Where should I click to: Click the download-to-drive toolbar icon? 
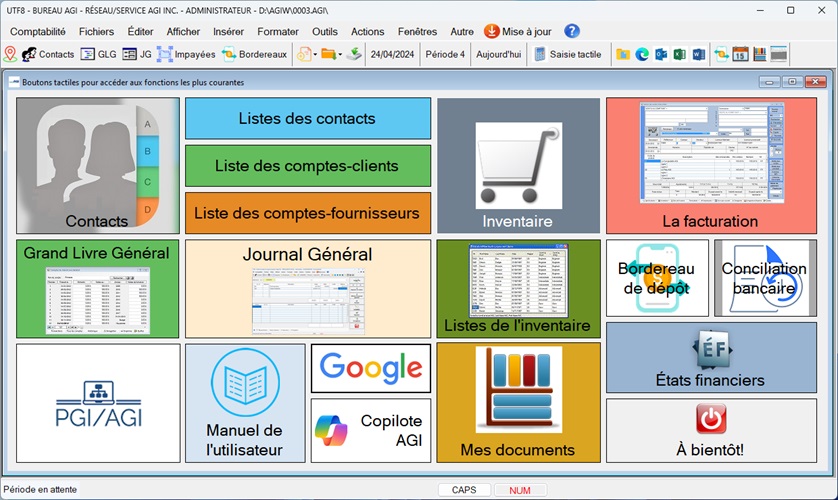(x=353, y=54)
